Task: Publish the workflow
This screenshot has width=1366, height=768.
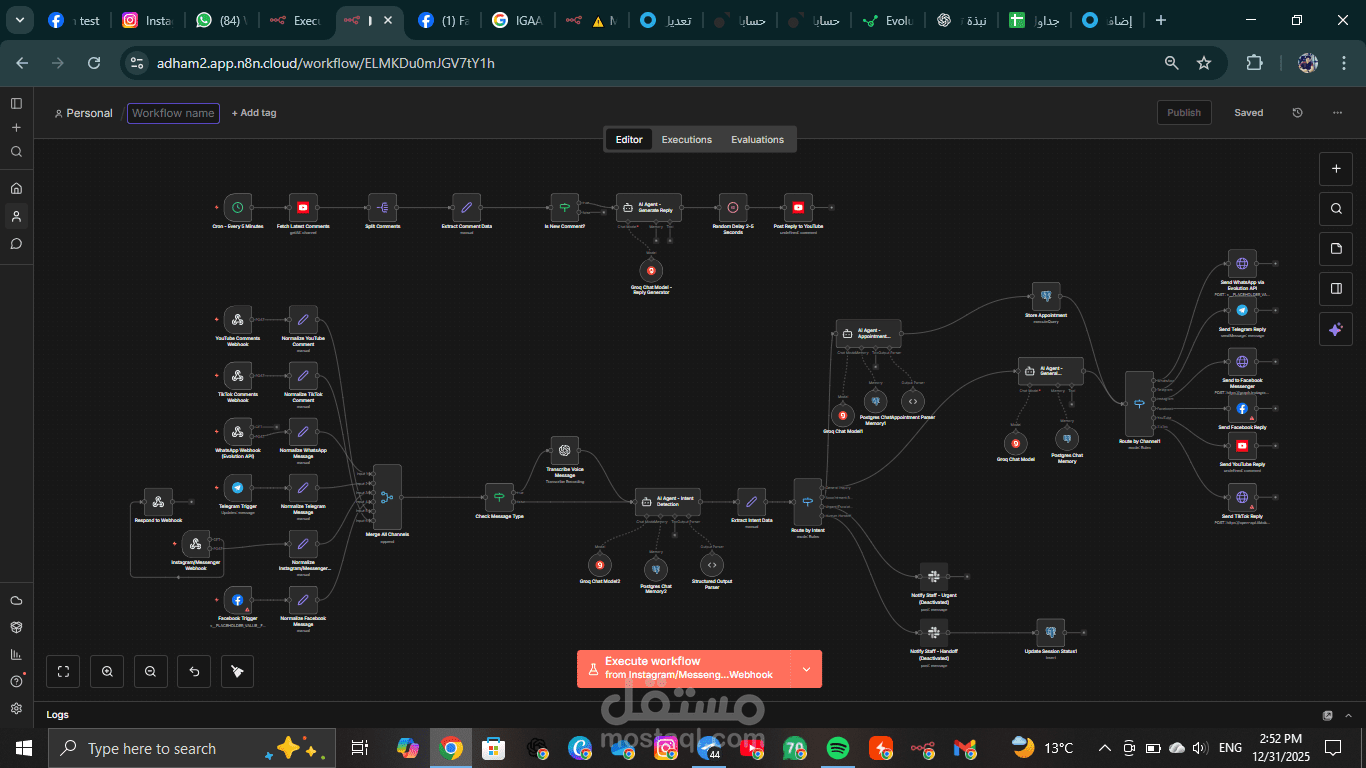Action: pos(1184,112)
